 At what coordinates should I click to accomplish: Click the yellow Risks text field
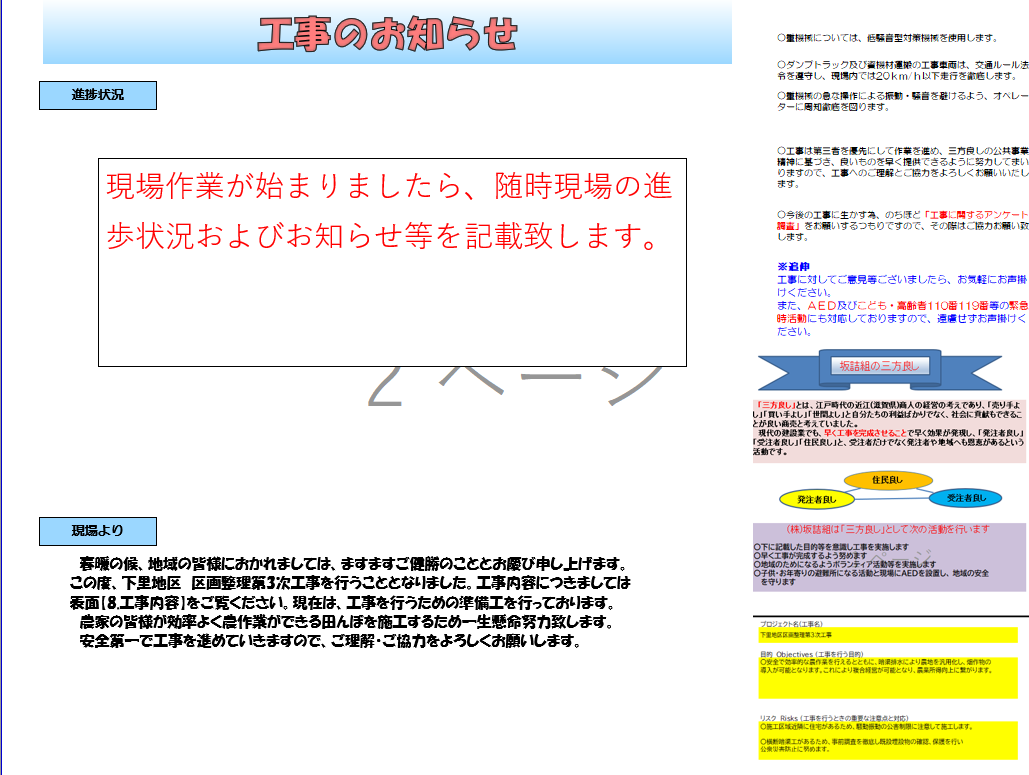[887, 741]
